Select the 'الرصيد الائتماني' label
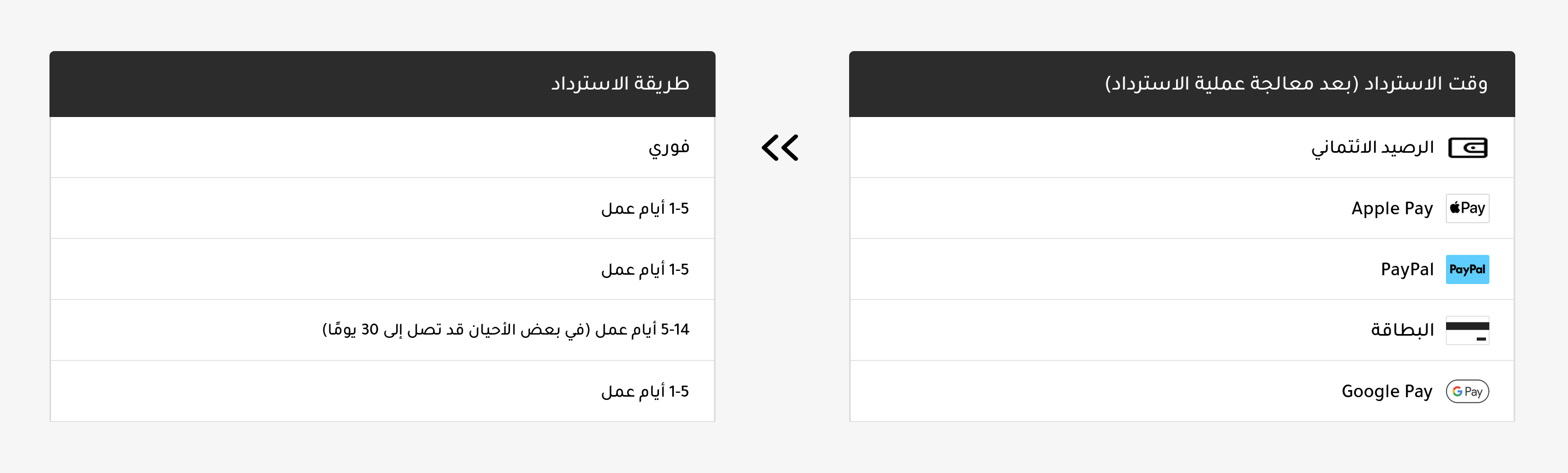This screenshot has width=1568, height=473. pos(1372,148)
